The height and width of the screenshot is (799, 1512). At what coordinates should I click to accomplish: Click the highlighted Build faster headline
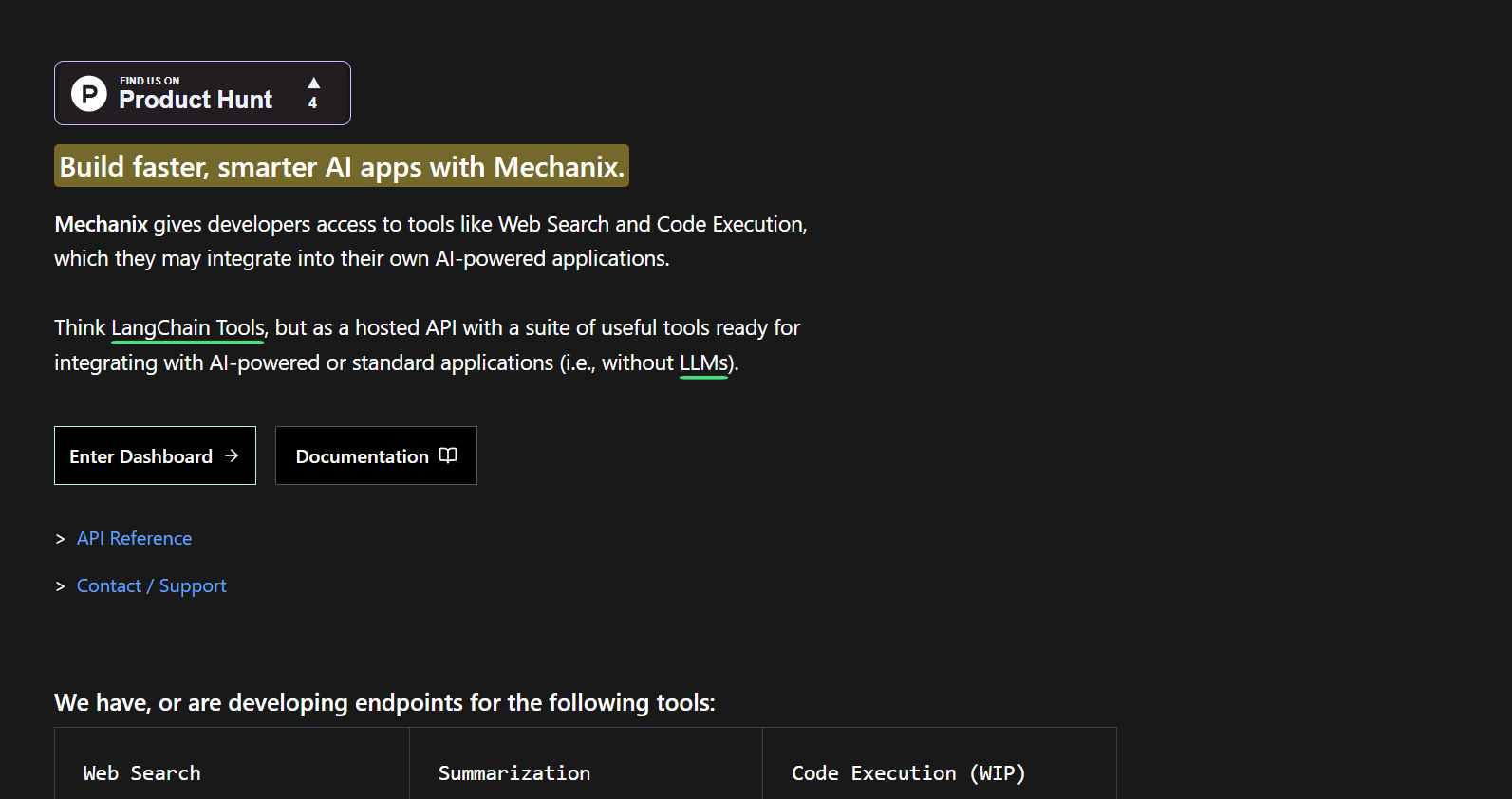[342, 166]
